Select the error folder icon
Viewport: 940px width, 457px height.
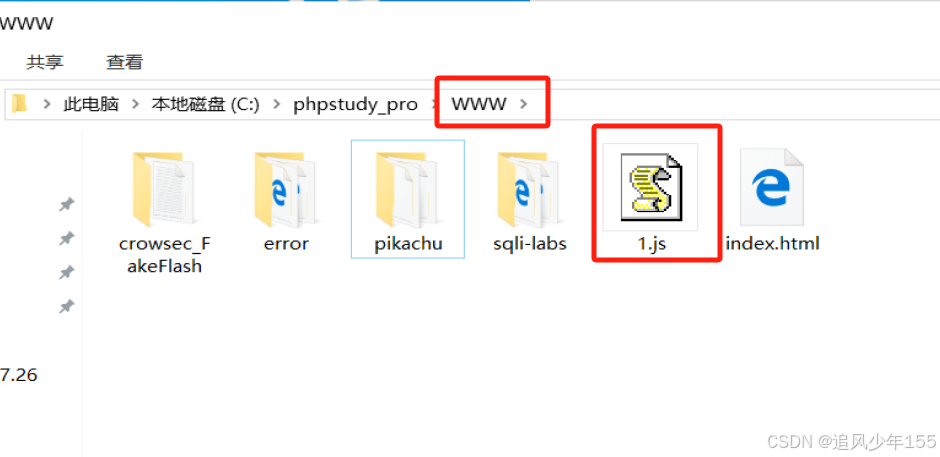click(x=286, y=190)
